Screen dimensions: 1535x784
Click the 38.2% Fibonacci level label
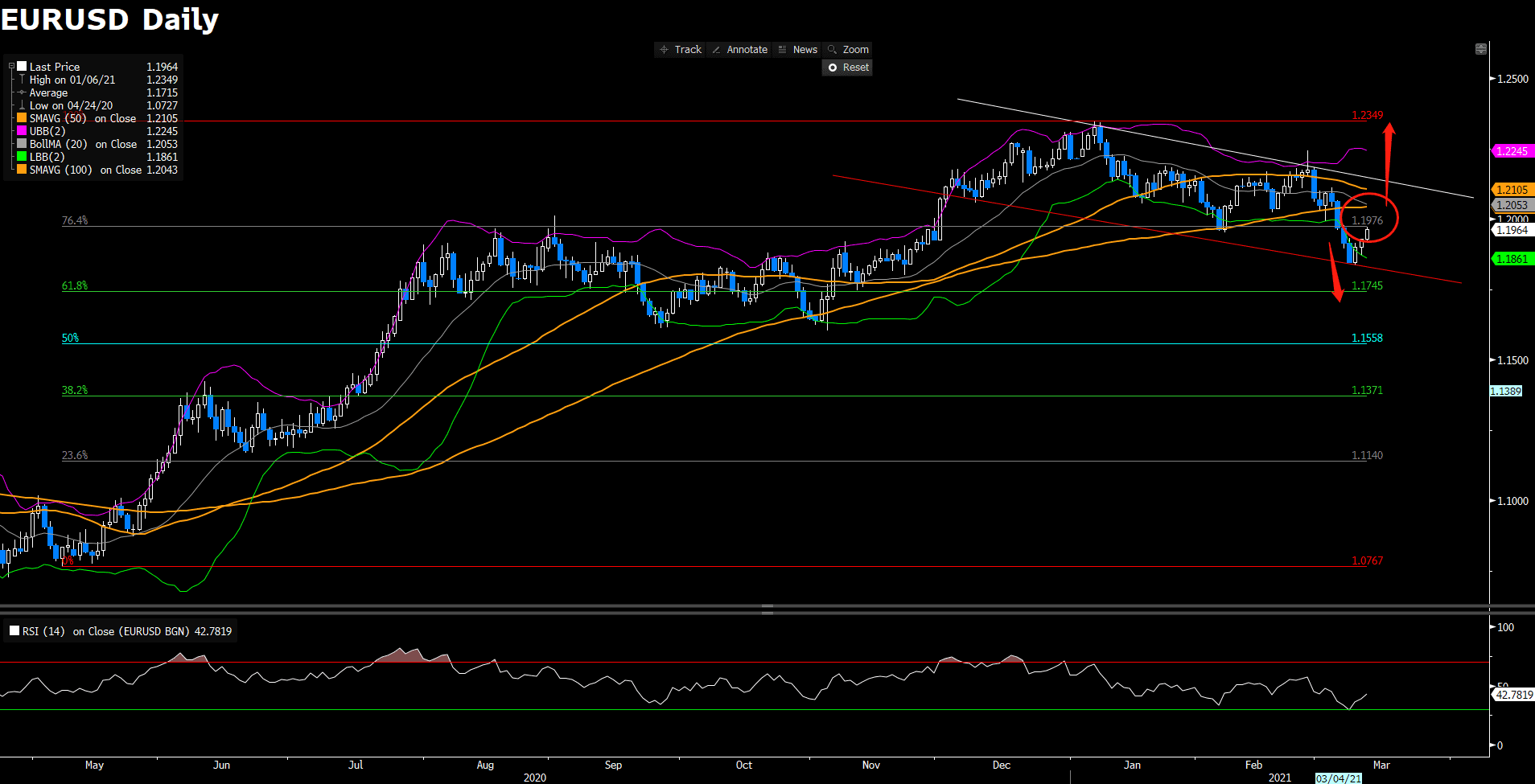click(75, 390)
